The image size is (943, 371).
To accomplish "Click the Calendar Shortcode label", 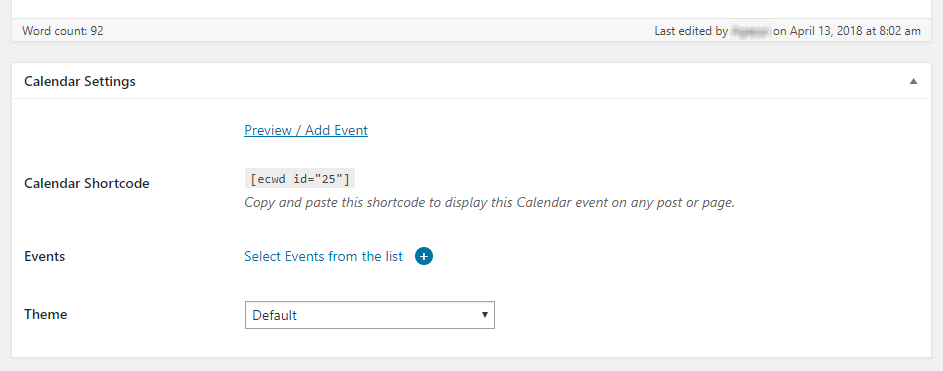I will pyautogui.click(x=87, y=183).
